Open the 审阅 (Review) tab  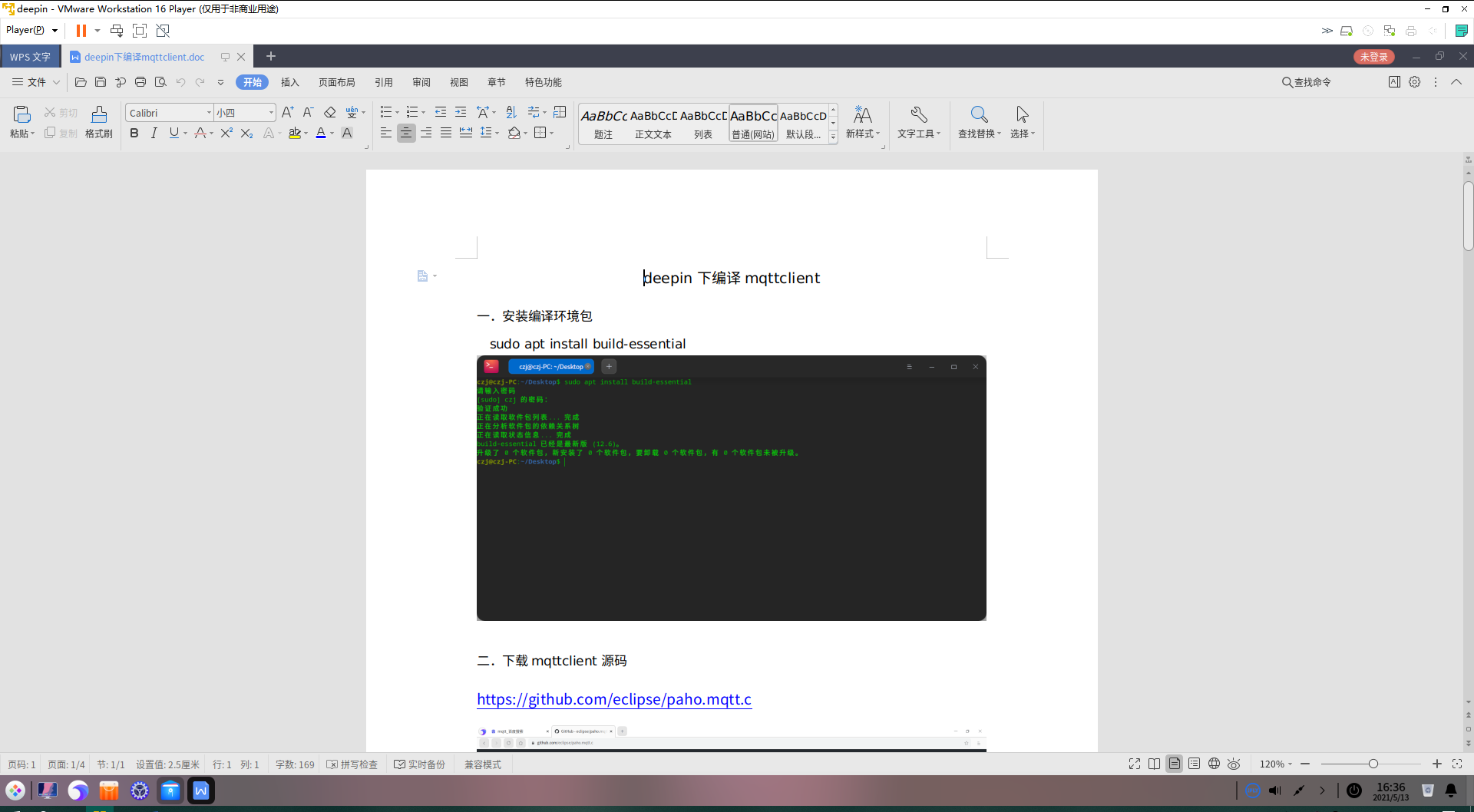pyautogui.click(x=421, y=82)
